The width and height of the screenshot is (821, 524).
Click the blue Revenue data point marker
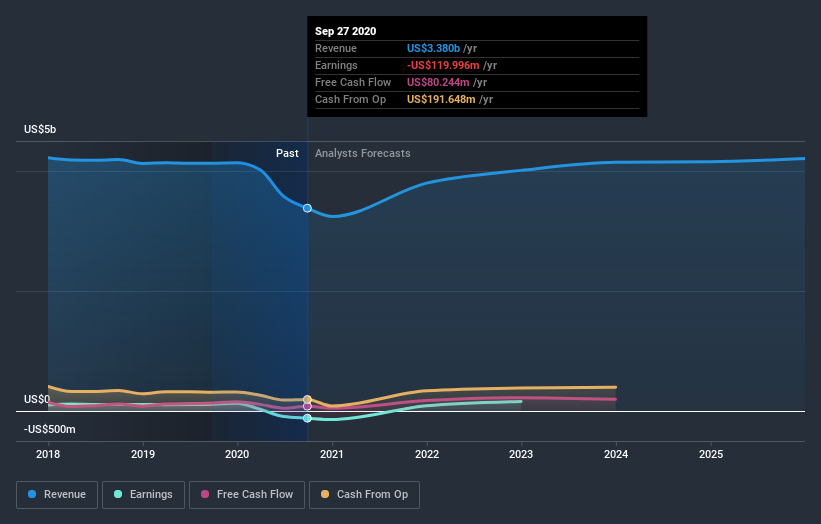[307, 208]
